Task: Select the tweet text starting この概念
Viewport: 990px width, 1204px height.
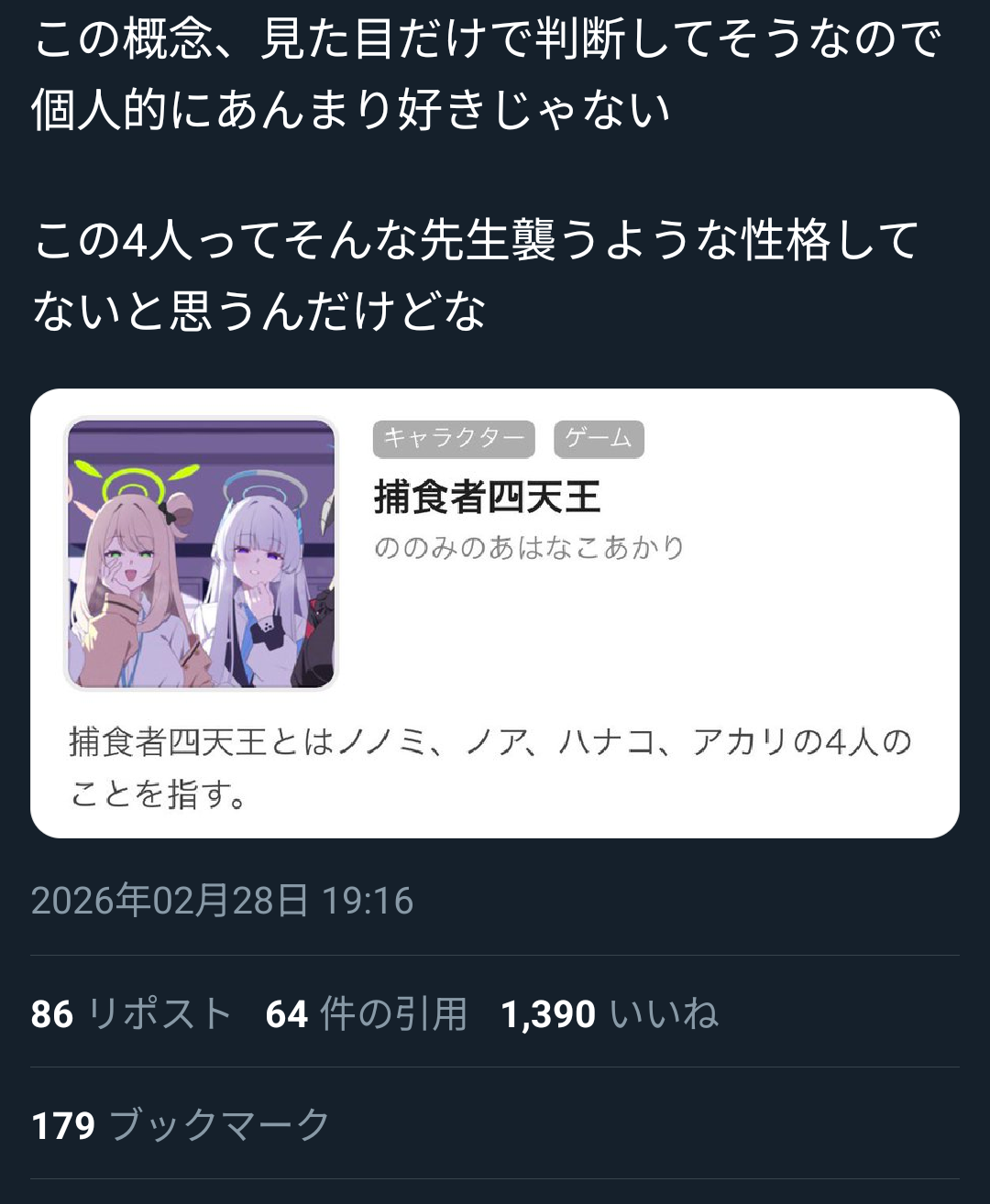Action: [x=486, y=75]
